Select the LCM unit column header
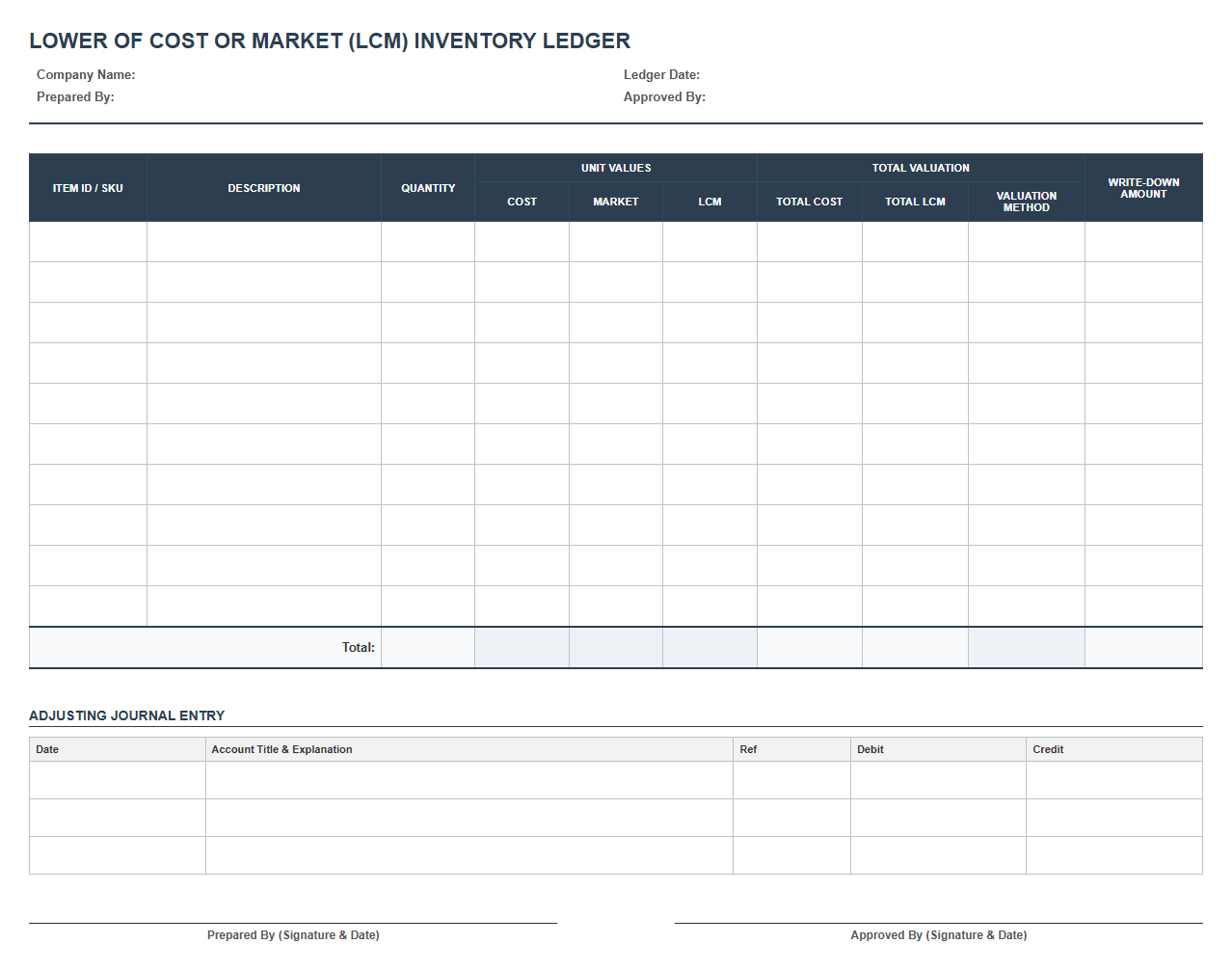The image size is (1232, 971). tap(710, 202)
